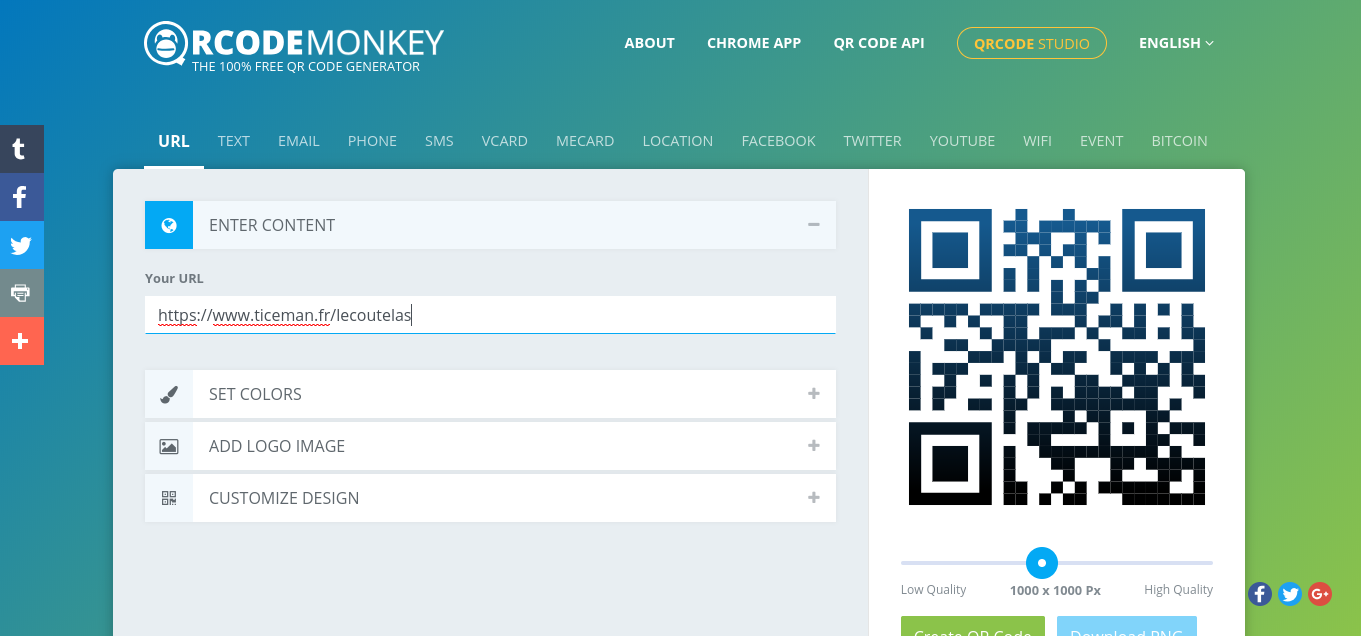Viewport: 1361px width, 636px height.
Task: Share on Twitter from left sidebar
Action: pyautogui.click(x=21, y=245)
